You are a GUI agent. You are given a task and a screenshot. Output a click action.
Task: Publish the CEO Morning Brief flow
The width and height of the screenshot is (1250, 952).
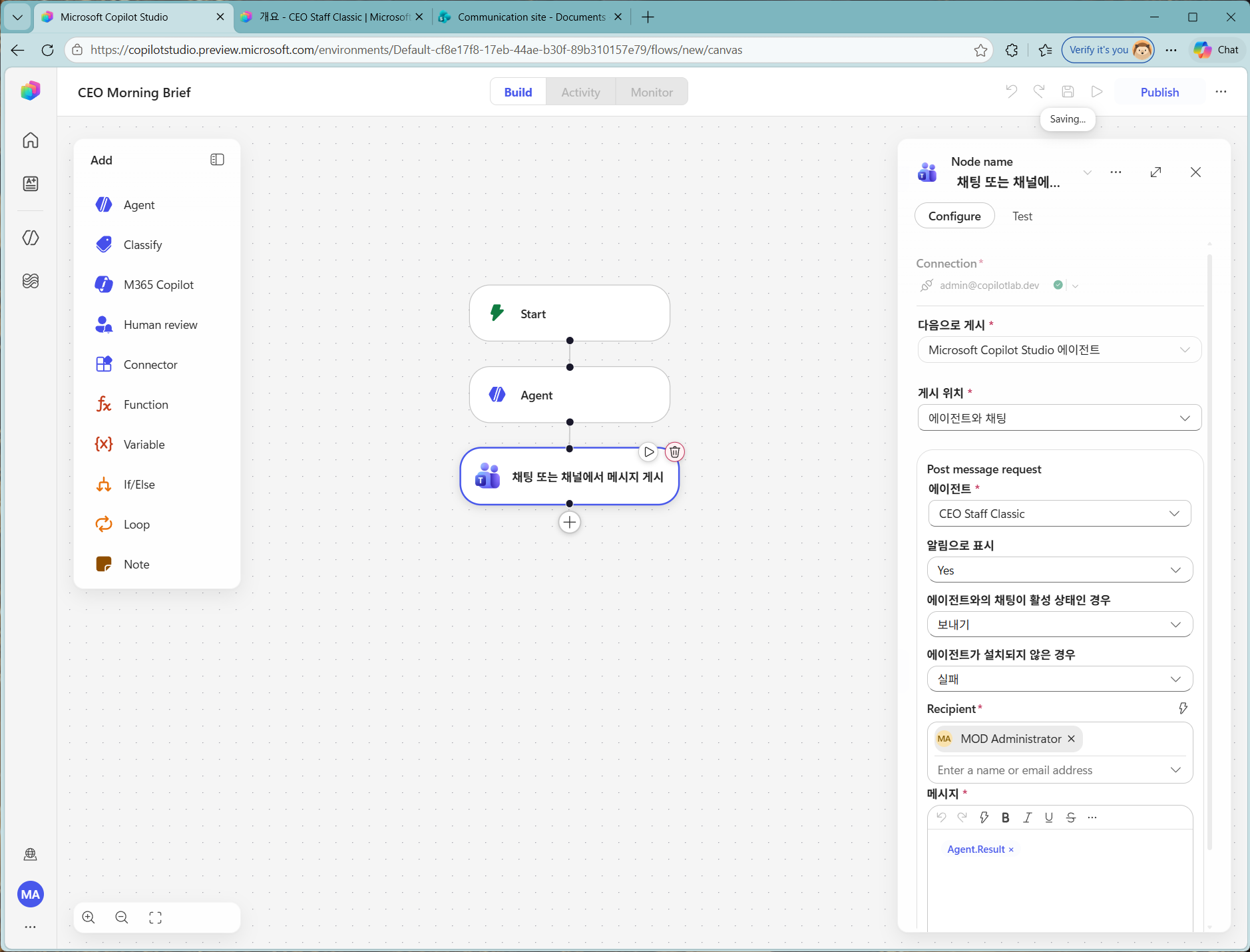(1159, 92)
